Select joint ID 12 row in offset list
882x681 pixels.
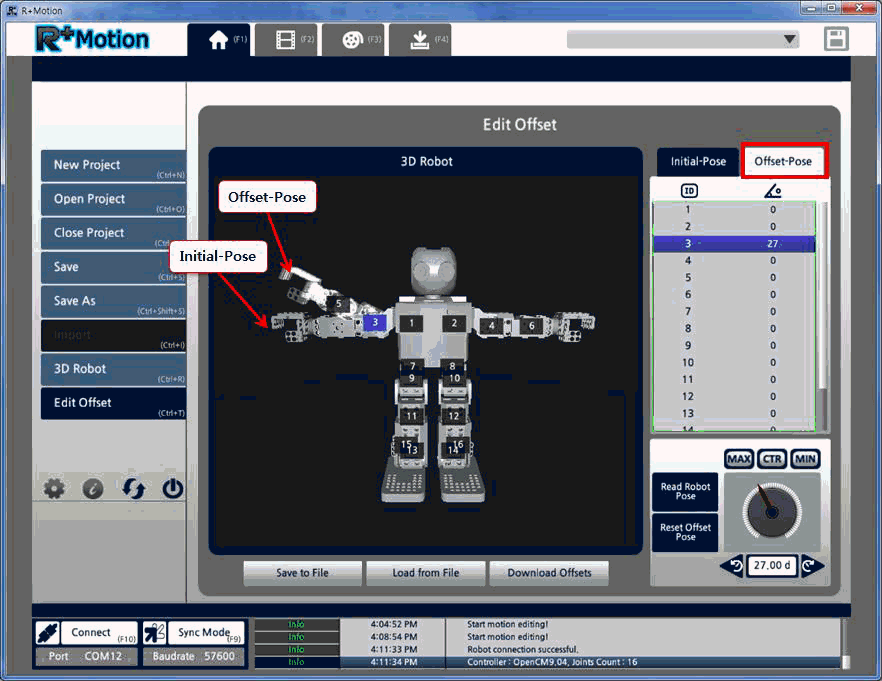click(734, 396)
